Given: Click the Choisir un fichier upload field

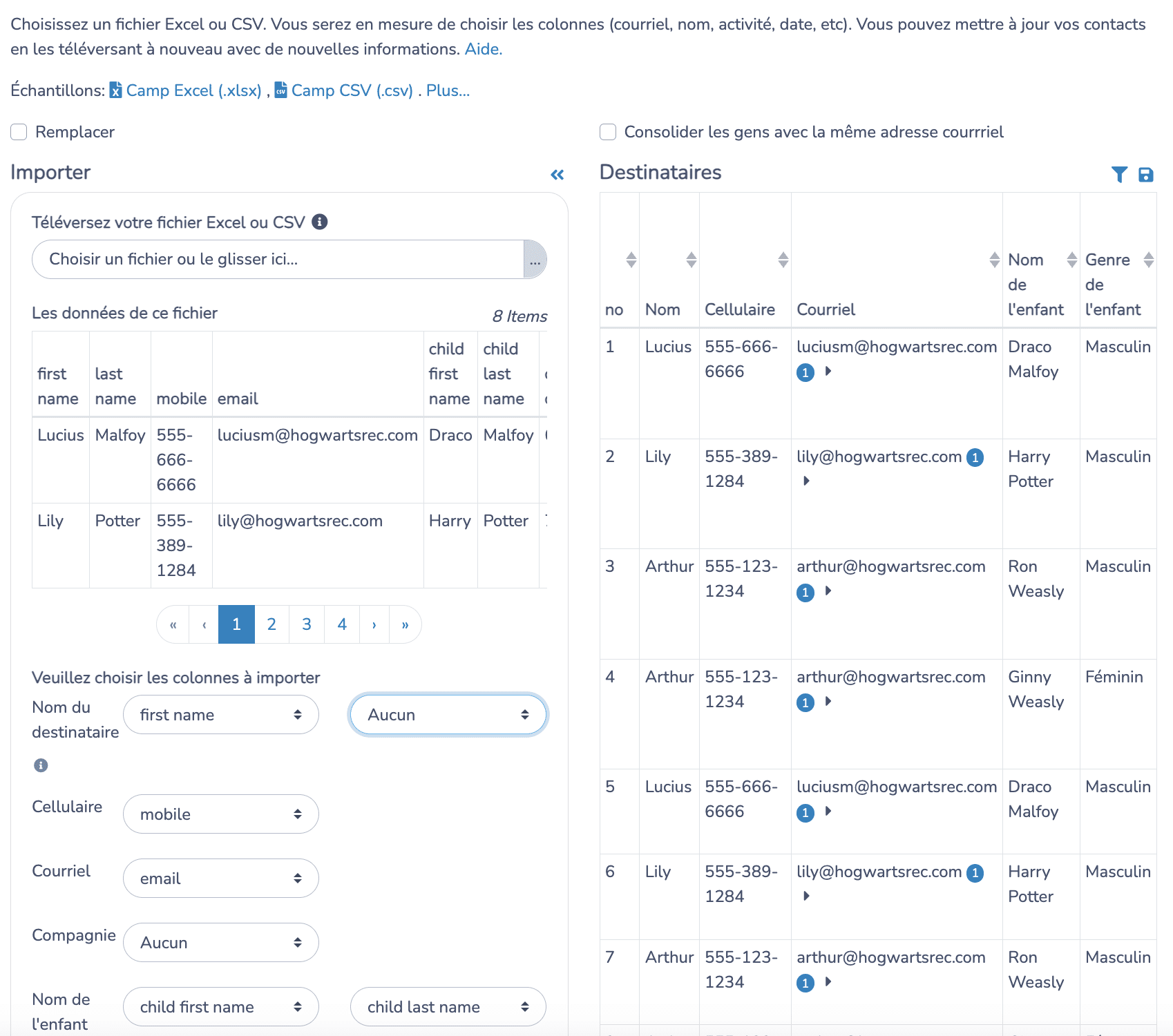Looking at the screenshot, I should pos(278,259).
